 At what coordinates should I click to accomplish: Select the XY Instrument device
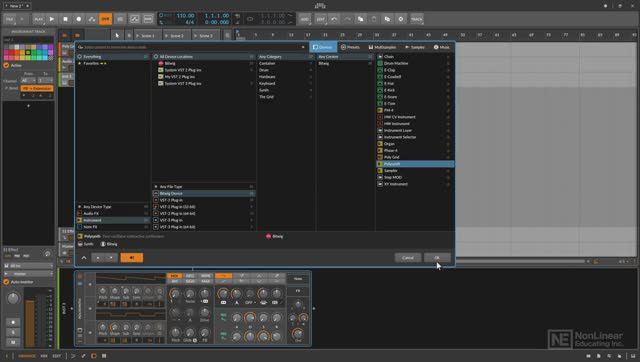415,184
